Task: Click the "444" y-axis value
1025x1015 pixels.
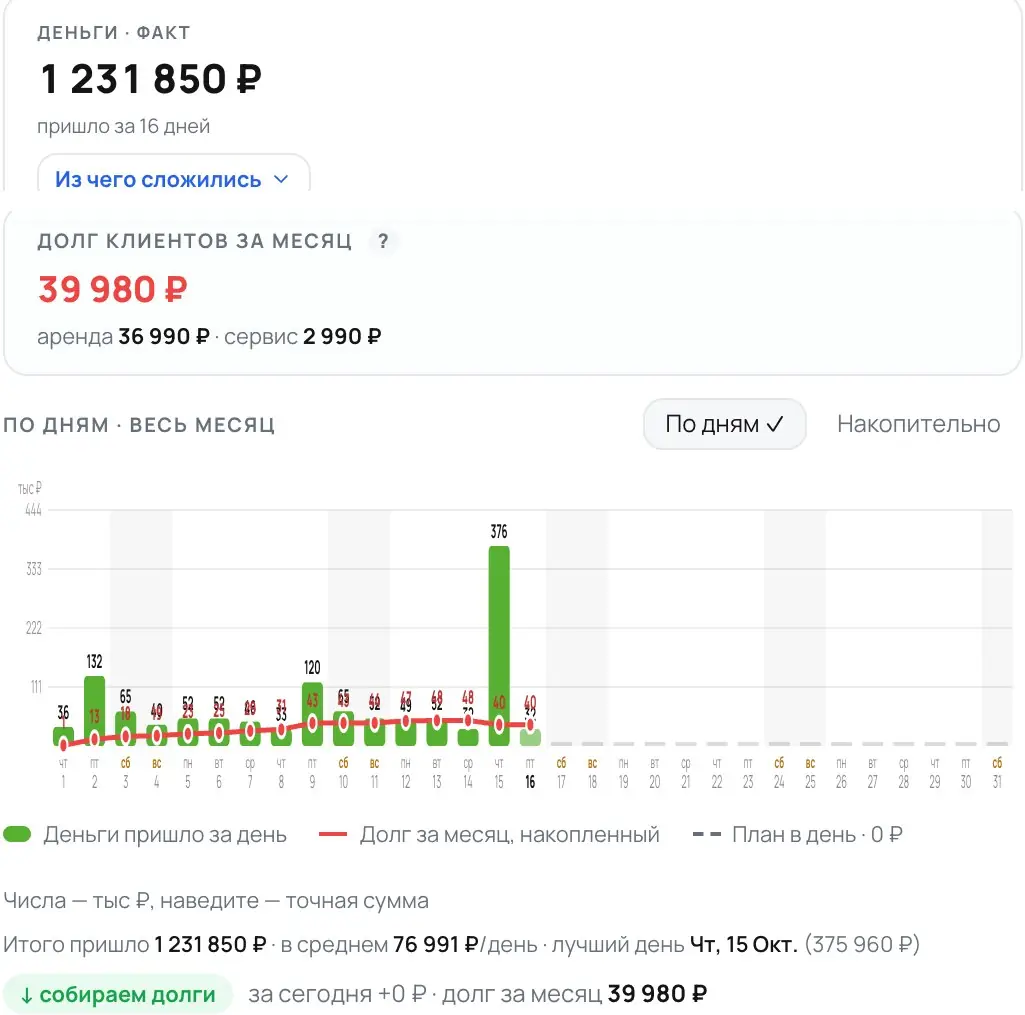Action: (x=33, y=510)
